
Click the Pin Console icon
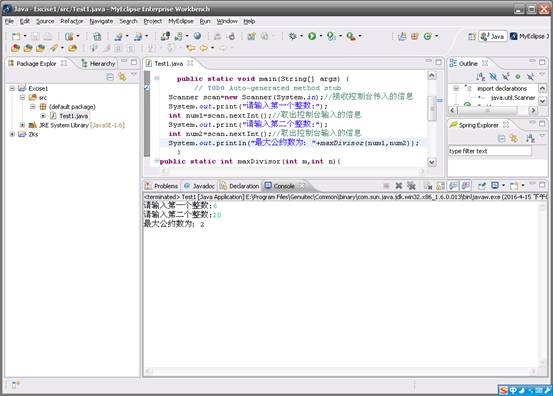481,185
